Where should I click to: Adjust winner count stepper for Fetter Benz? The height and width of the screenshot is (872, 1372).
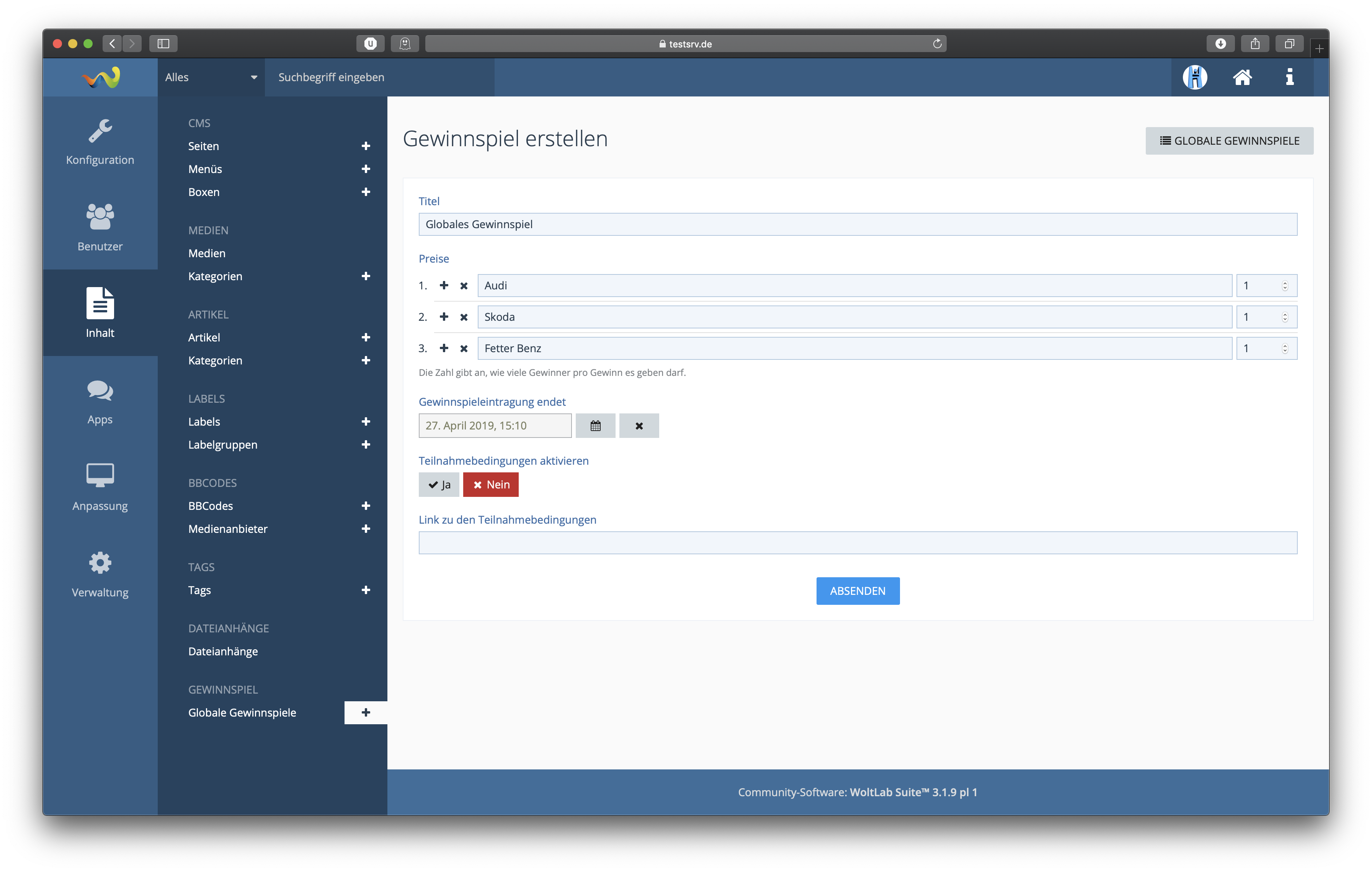pyautogui.click(x=1284, y=349)
